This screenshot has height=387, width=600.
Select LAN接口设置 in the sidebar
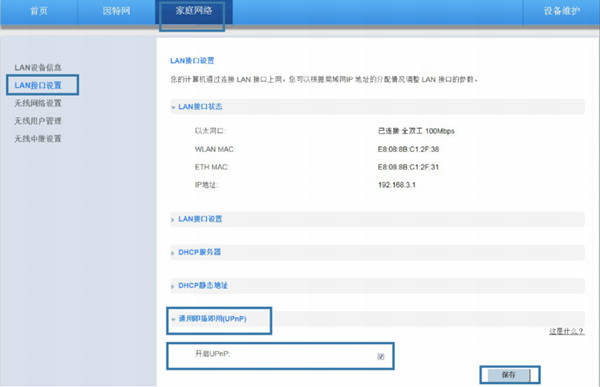click(x=38, y=85)
